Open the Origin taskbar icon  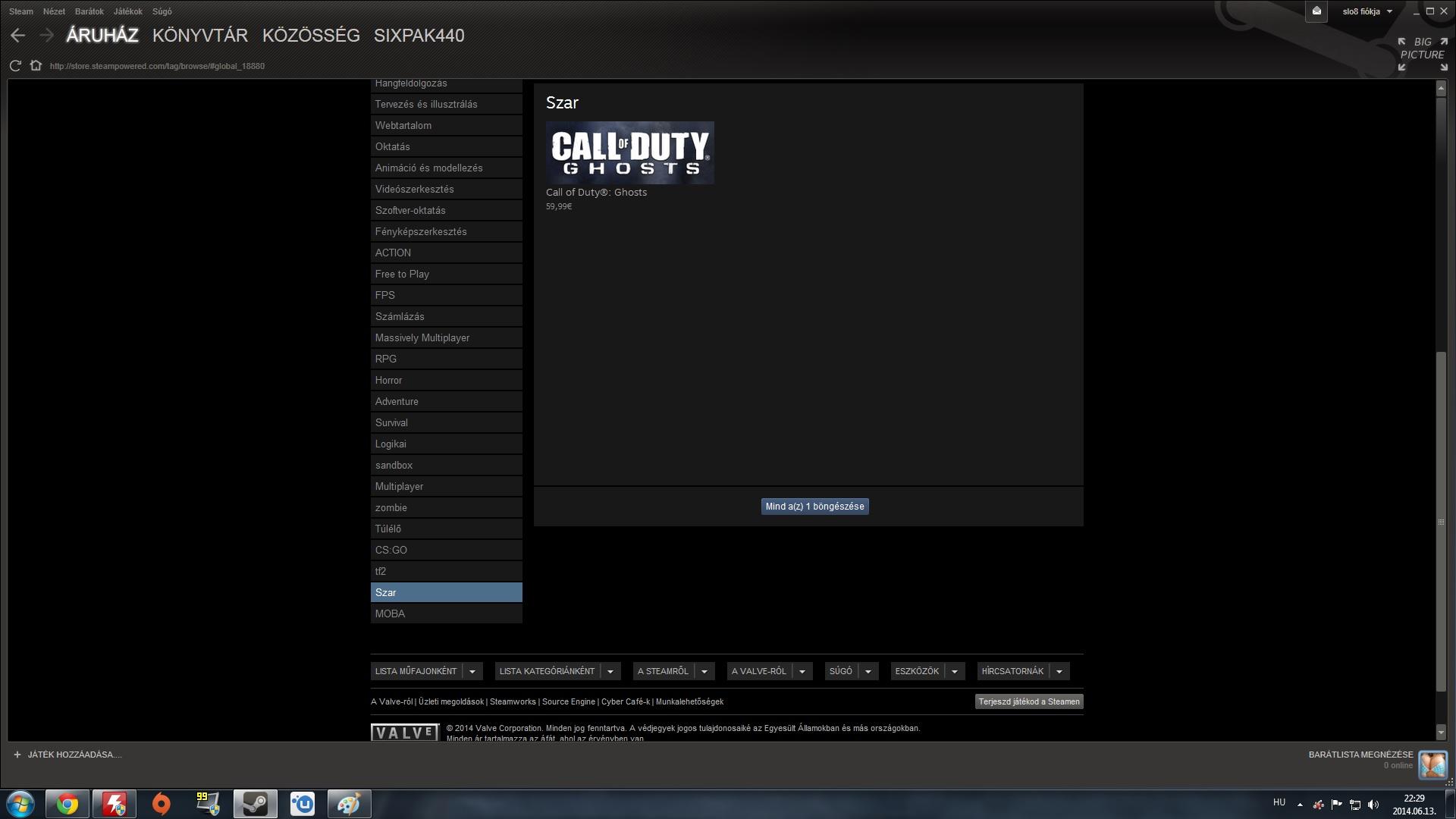pyautogui.click(x=161, y=804)
